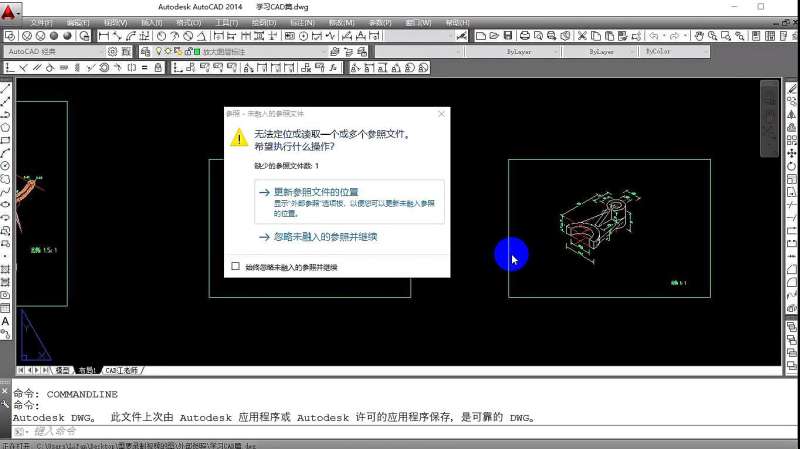Jump to first layout tab arrow
This screenshot has height=449, width=800.
click(21, 370)
